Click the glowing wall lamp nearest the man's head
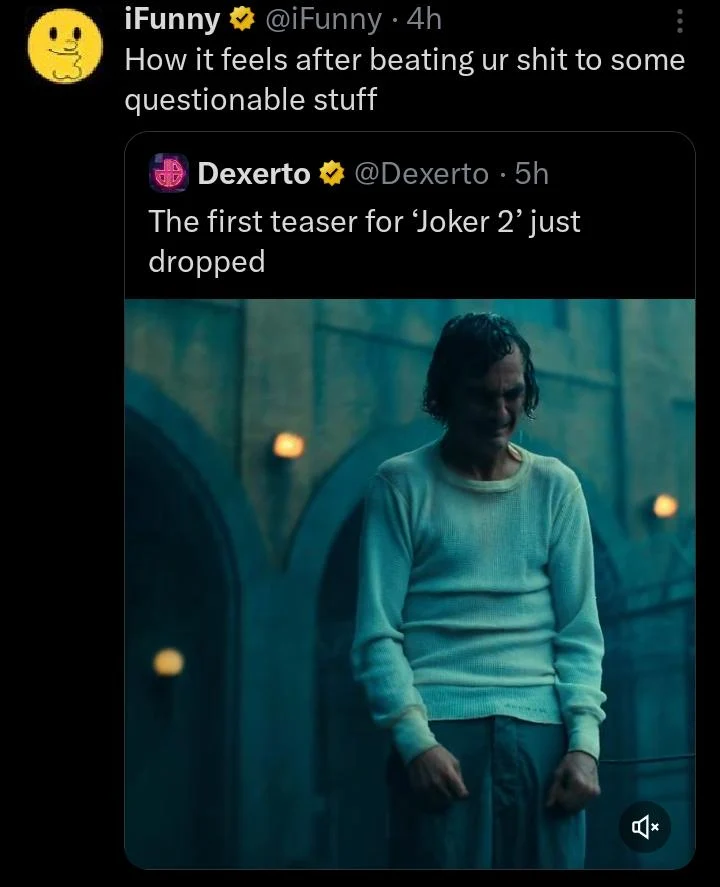 point(288,445)
